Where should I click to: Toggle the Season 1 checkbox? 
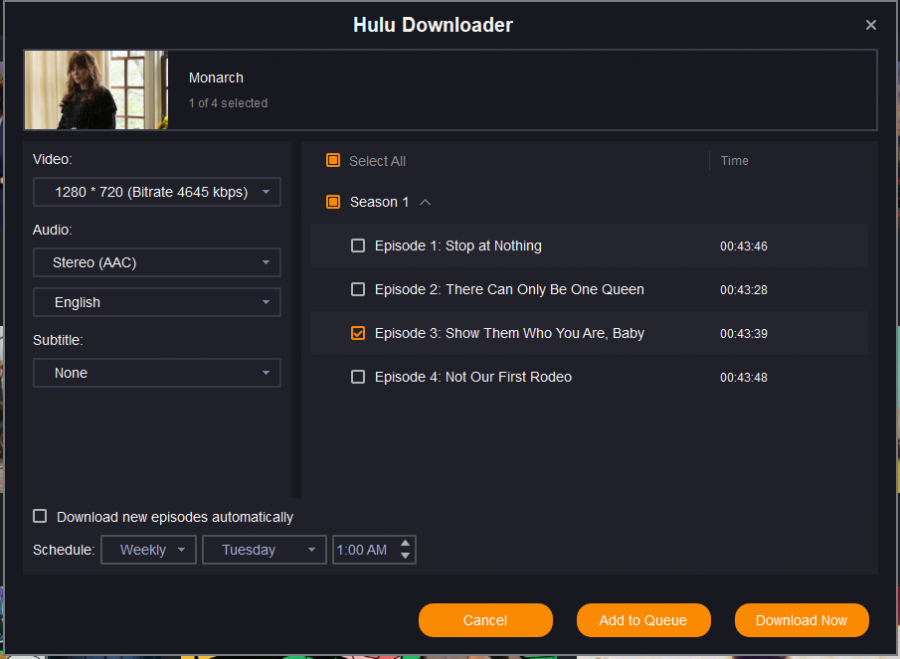point(333,202)
